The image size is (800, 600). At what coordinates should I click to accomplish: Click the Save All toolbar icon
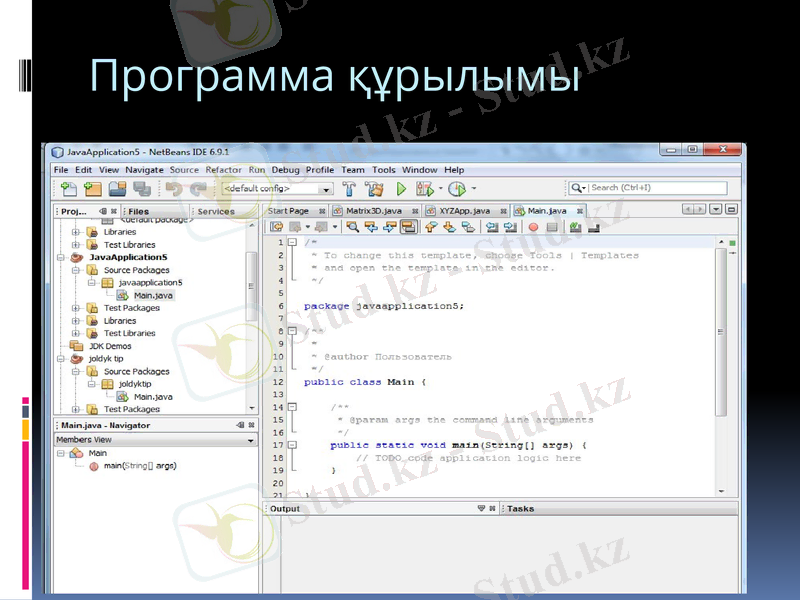pos(143,189)
